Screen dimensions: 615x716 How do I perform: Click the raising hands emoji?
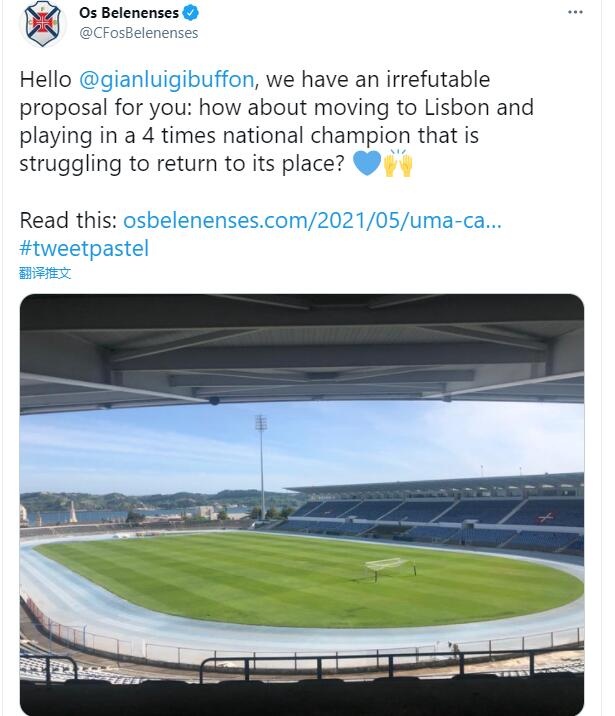(398, 164)
